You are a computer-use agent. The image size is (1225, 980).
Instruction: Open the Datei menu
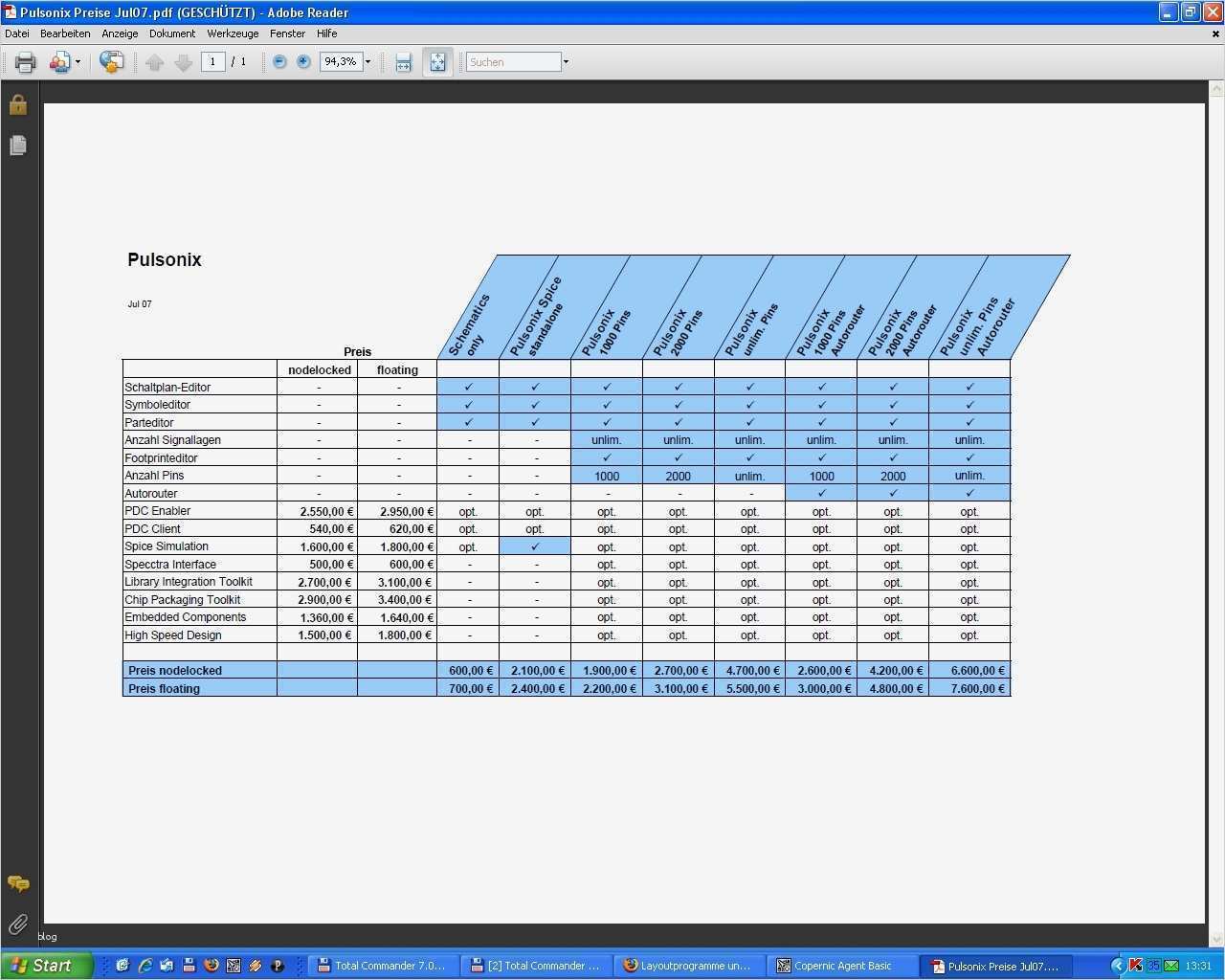pyautogui.click(x=17, y=33)
